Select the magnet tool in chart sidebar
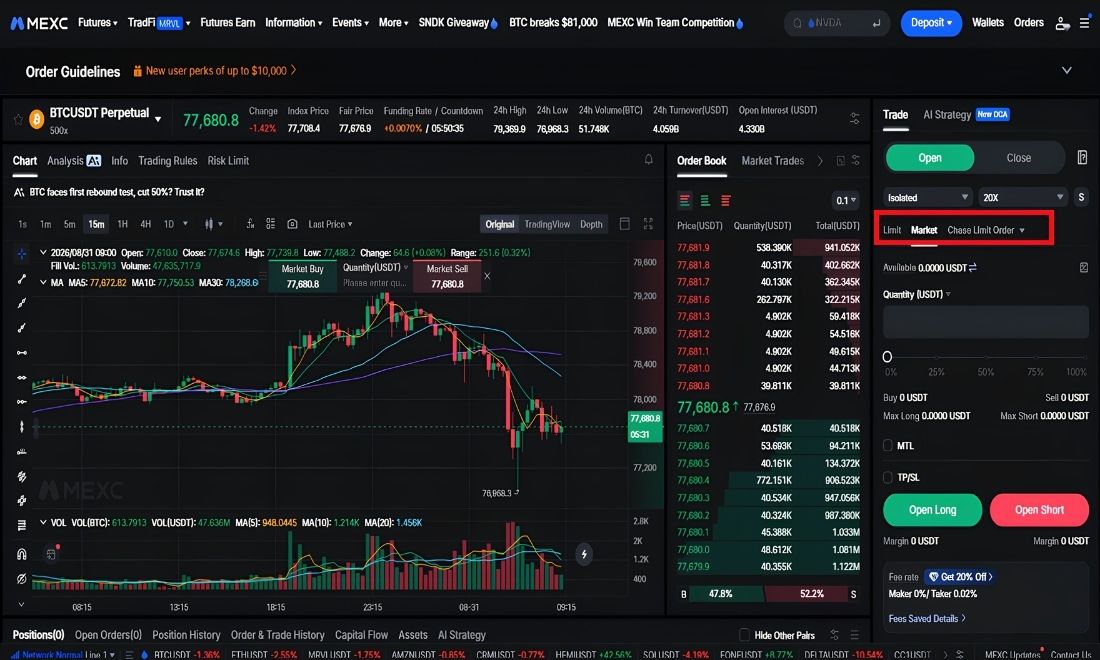The height and width of the screenshot is (660, 1100). pos(22,554)
